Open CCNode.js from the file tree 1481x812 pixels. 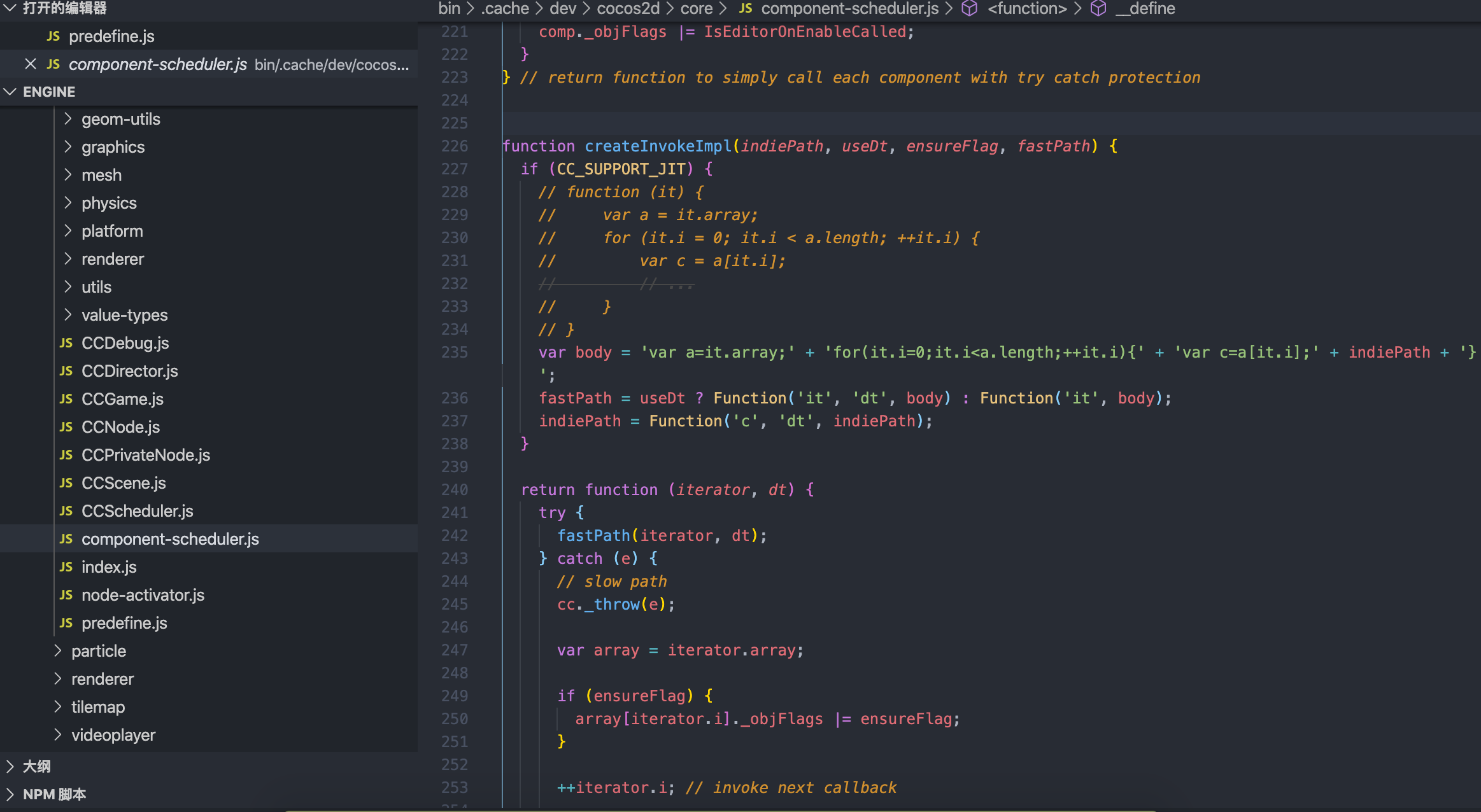point(120,427)
